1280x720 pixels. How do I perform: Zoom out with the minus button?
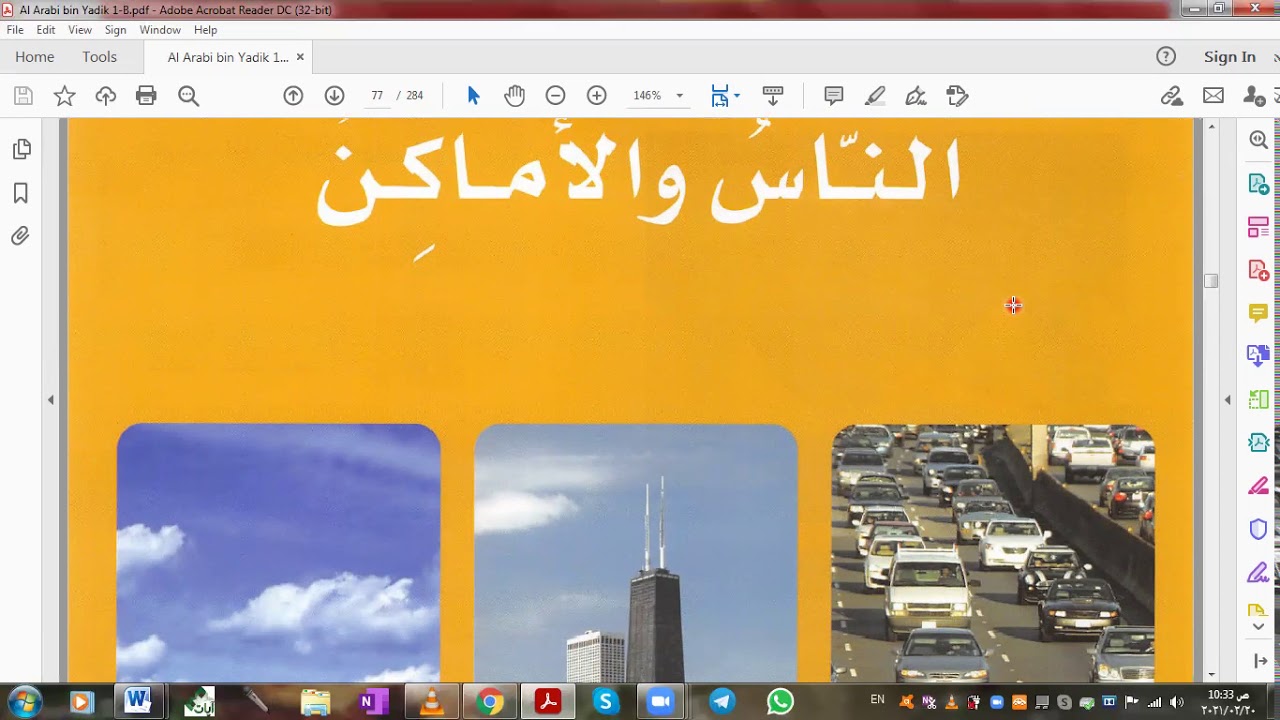[555, 96]
